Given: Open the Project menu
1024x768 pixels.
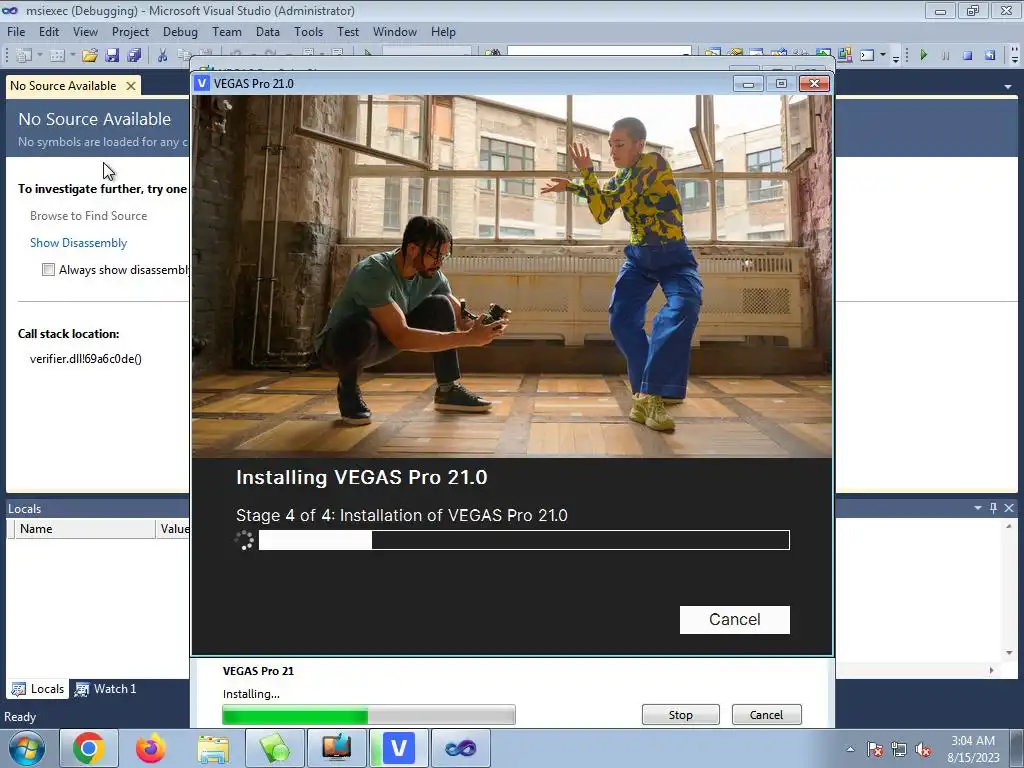Looking at the screenshot, I should pos(130,31).
